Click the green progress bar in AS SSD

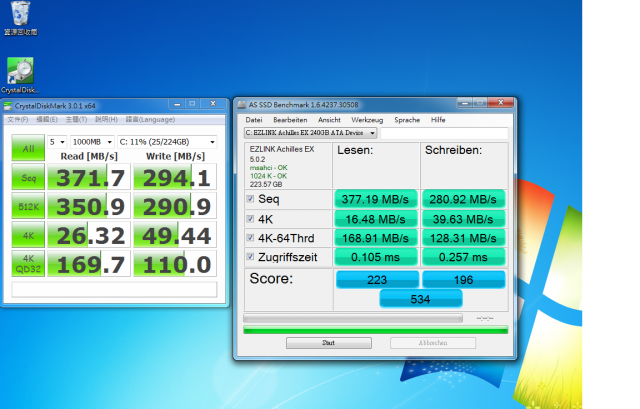coord(376,330)
